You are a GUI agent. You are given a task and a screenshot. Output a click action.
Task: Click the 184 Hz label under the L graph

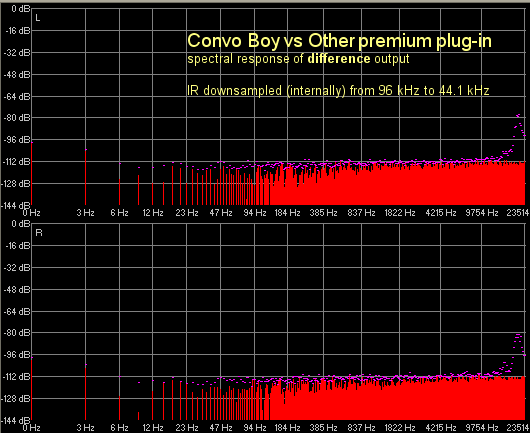[x=287, y=213]
